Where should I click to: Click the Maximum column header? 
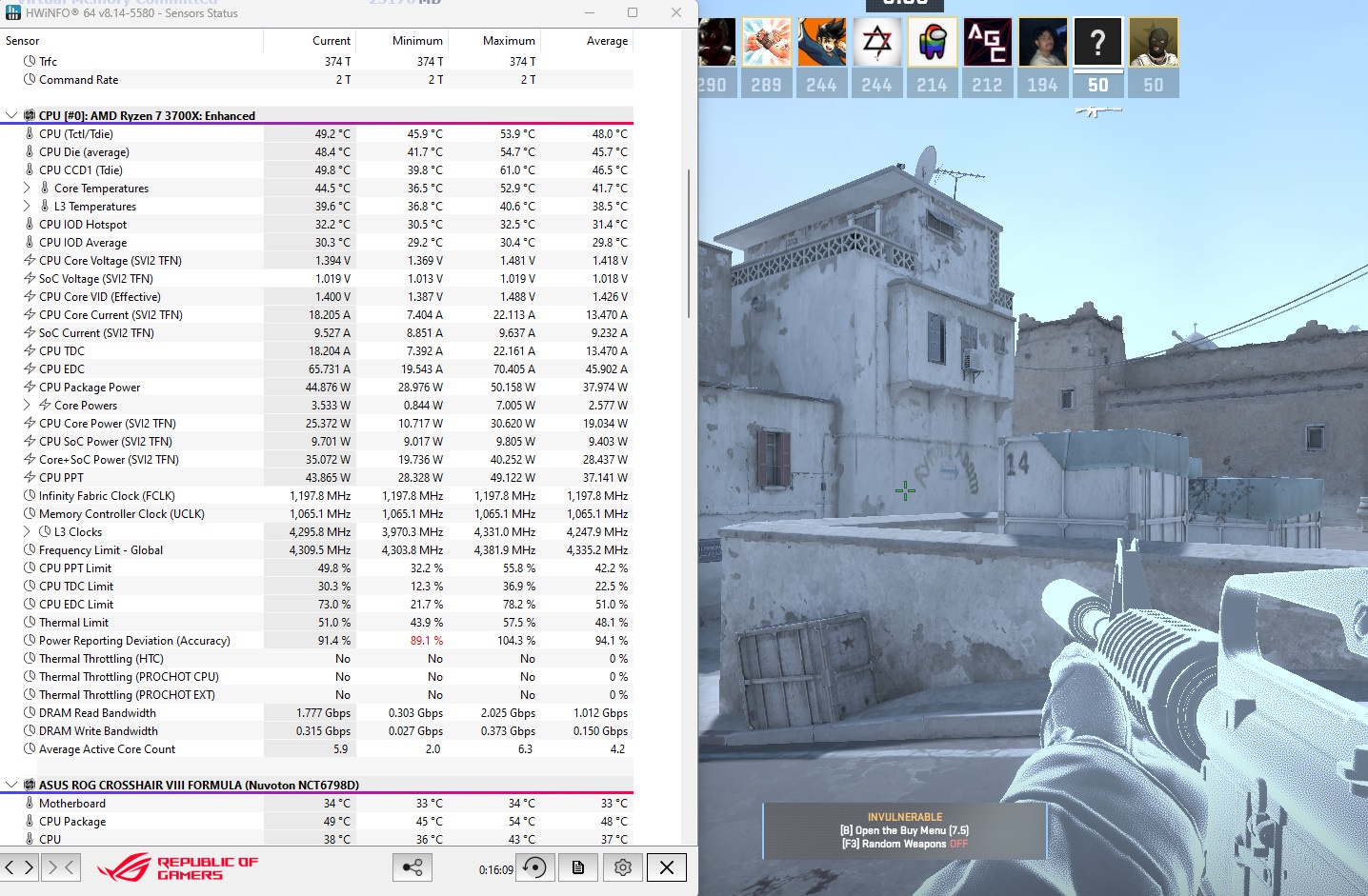coord(493,41)
